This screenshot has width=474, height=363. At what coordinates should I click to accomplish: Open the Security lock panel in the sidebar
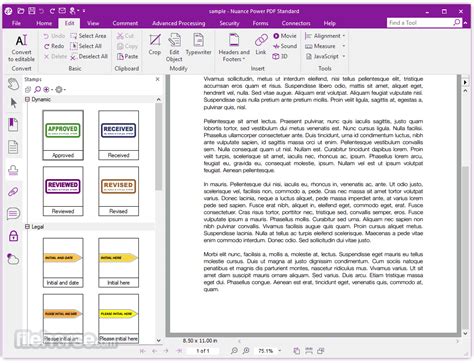pyautogui.click(x=13, y=236)
